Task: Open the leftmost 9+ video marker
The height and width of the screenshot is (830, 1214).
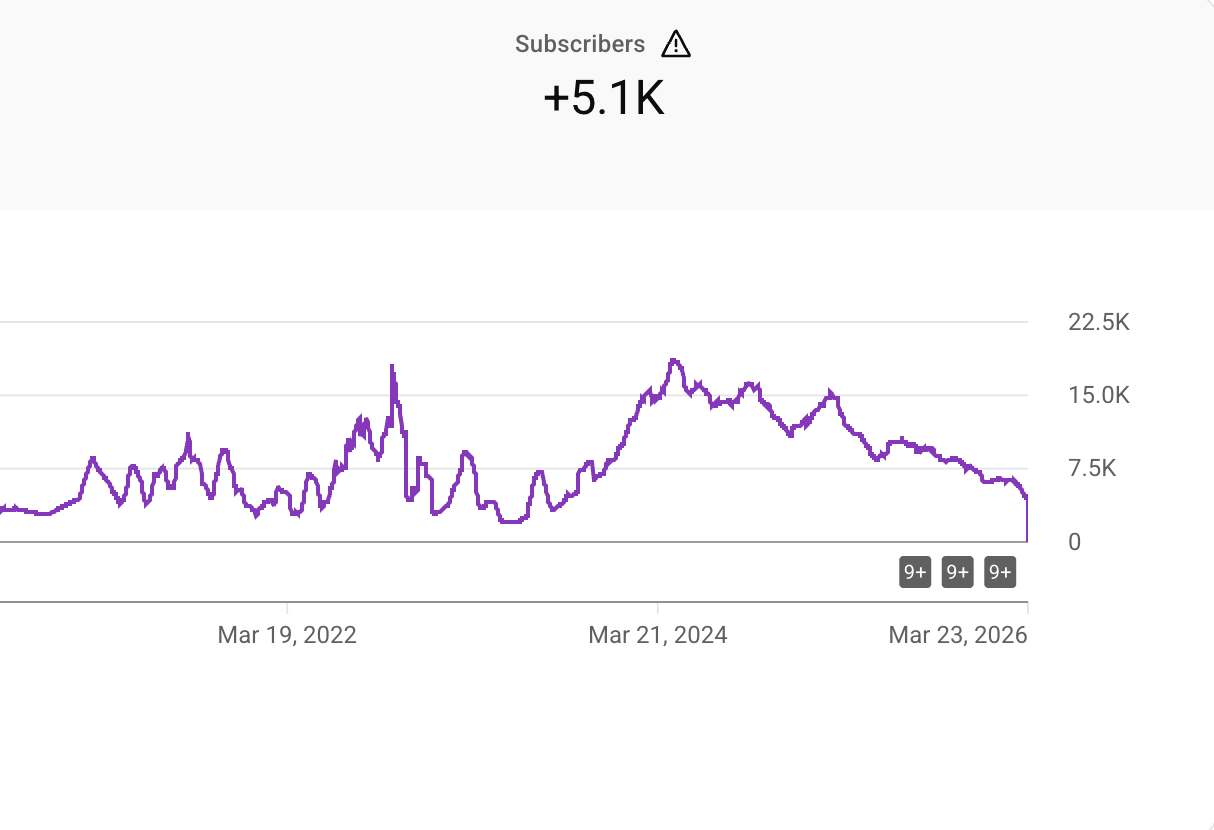Action: [x=915, y=572]
